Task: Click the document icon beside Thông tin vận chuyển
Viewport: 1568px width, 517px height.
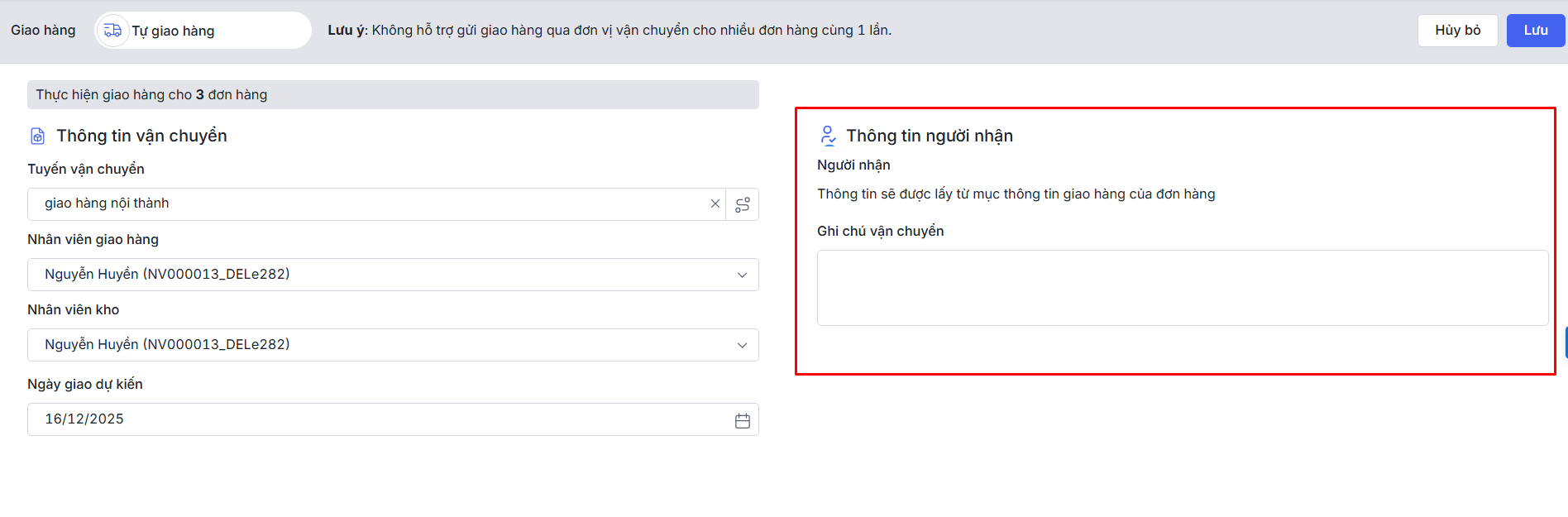Action: [x=38, y=136]
